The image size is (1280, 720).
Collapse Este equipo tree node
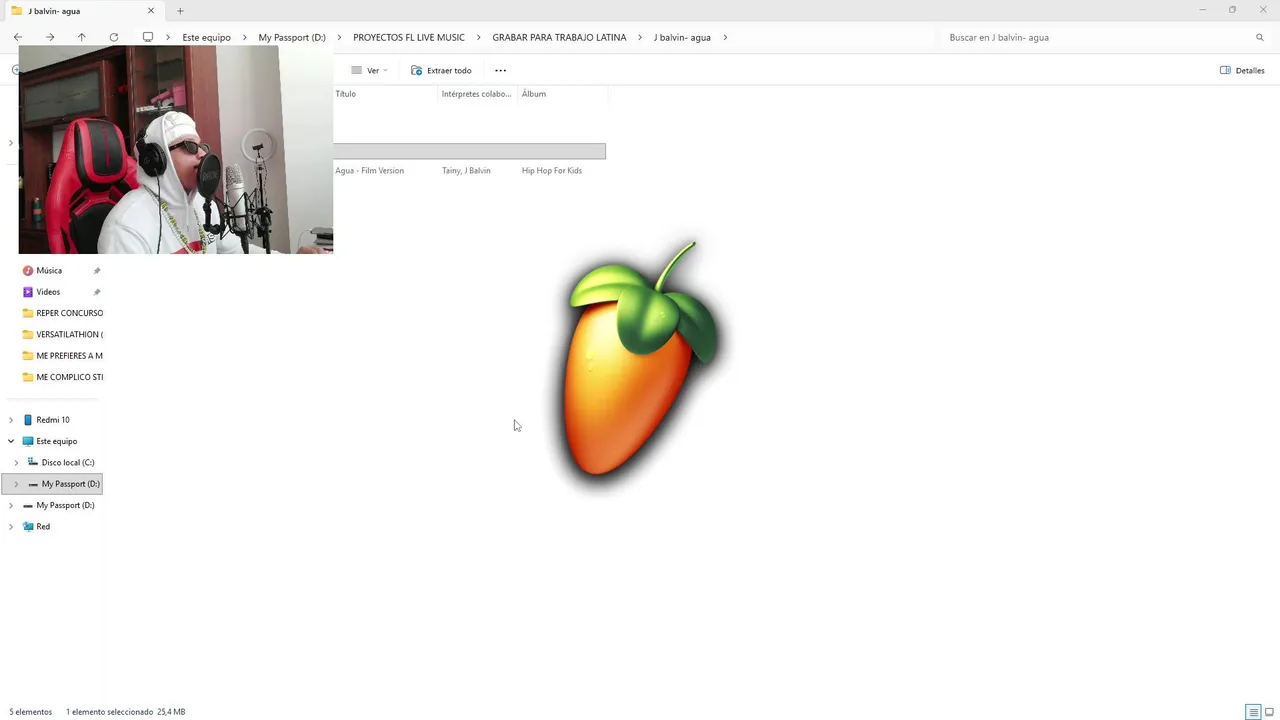(11, 441)
